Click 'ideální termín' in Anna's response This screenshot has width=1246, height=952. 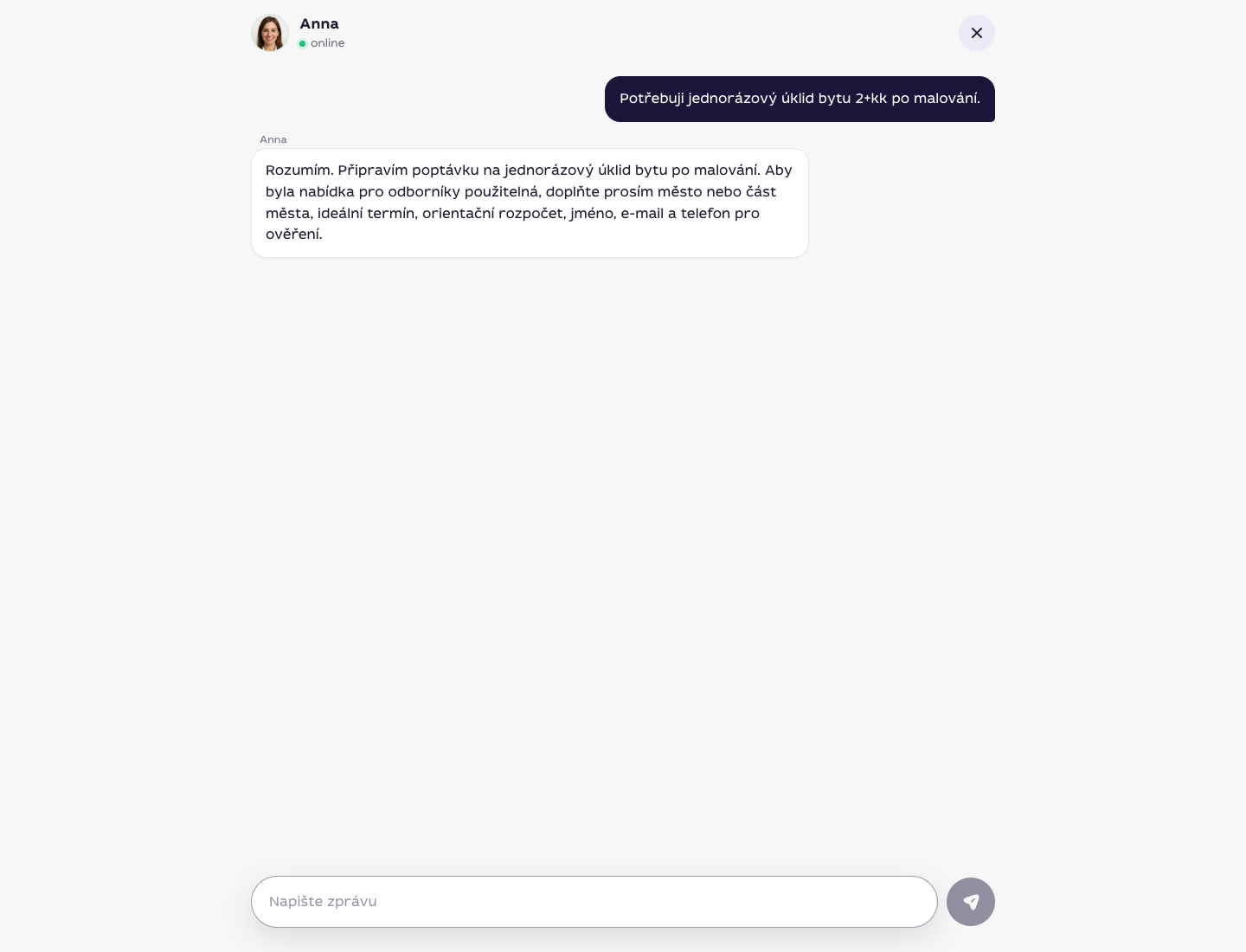(367, 213)
